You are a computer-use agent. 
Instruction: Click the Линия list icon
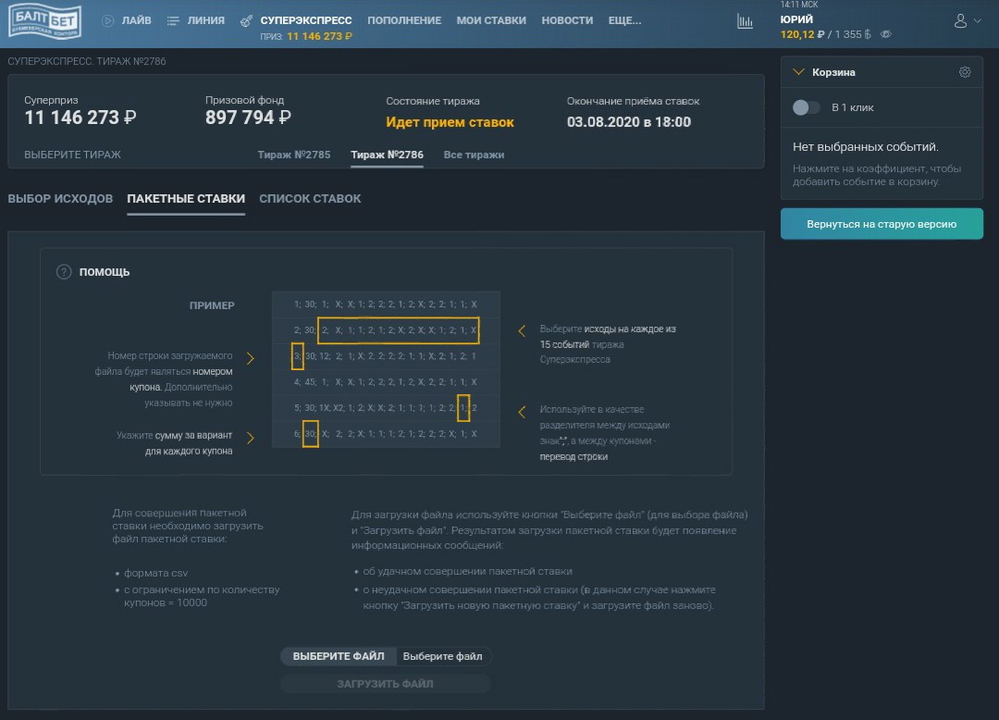tap(173, 21)
